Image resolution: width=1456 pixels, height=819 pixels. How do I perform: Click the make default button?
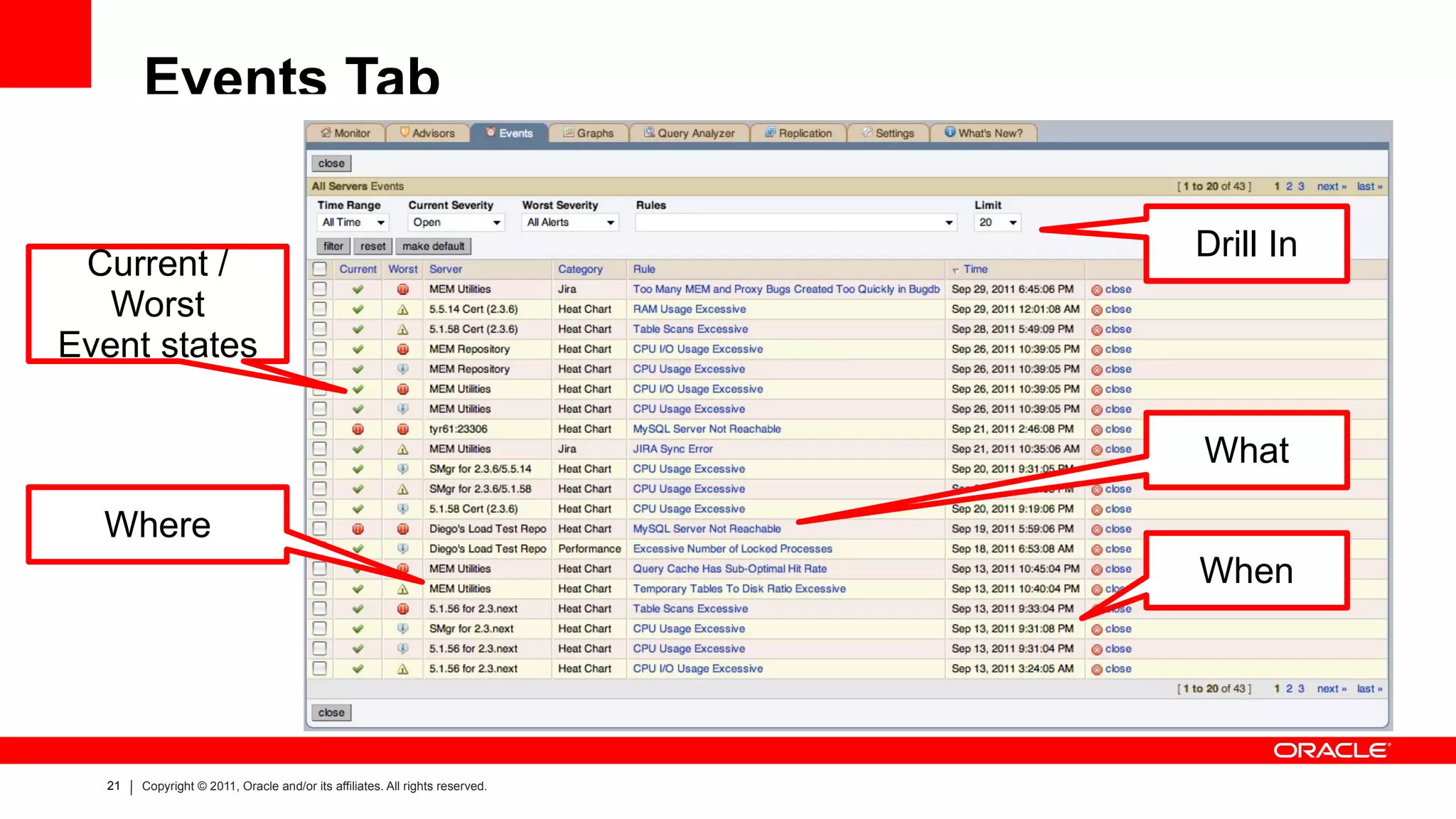coord(433,246)
